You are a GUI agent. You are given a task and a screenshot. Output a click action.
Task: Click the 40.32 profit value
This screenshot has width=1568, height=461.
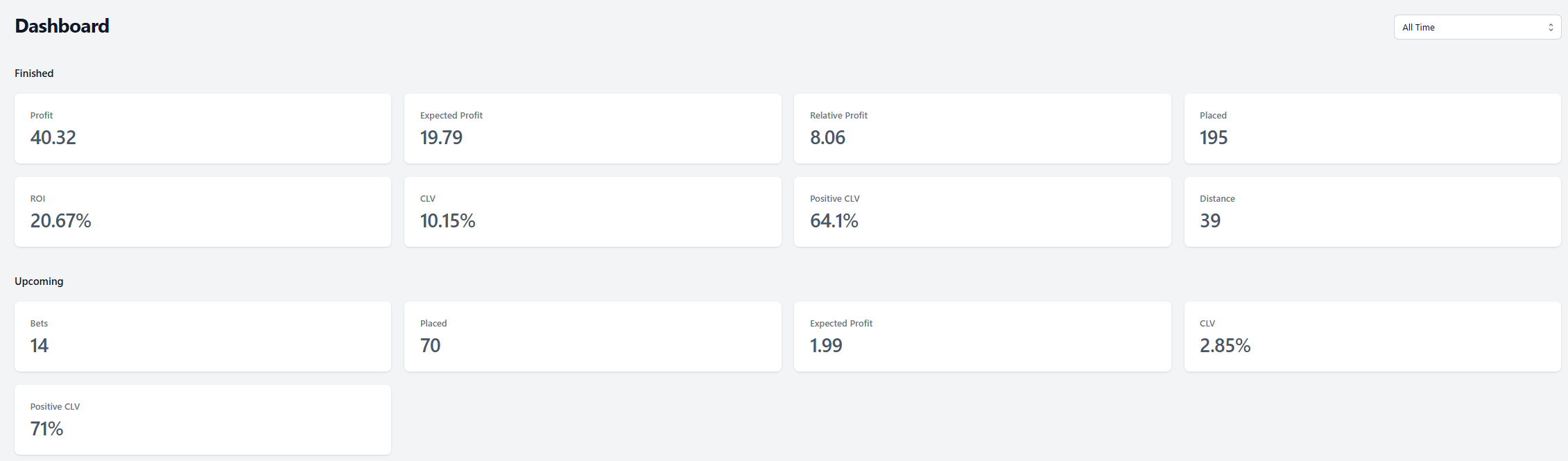[x=53, y=137]
